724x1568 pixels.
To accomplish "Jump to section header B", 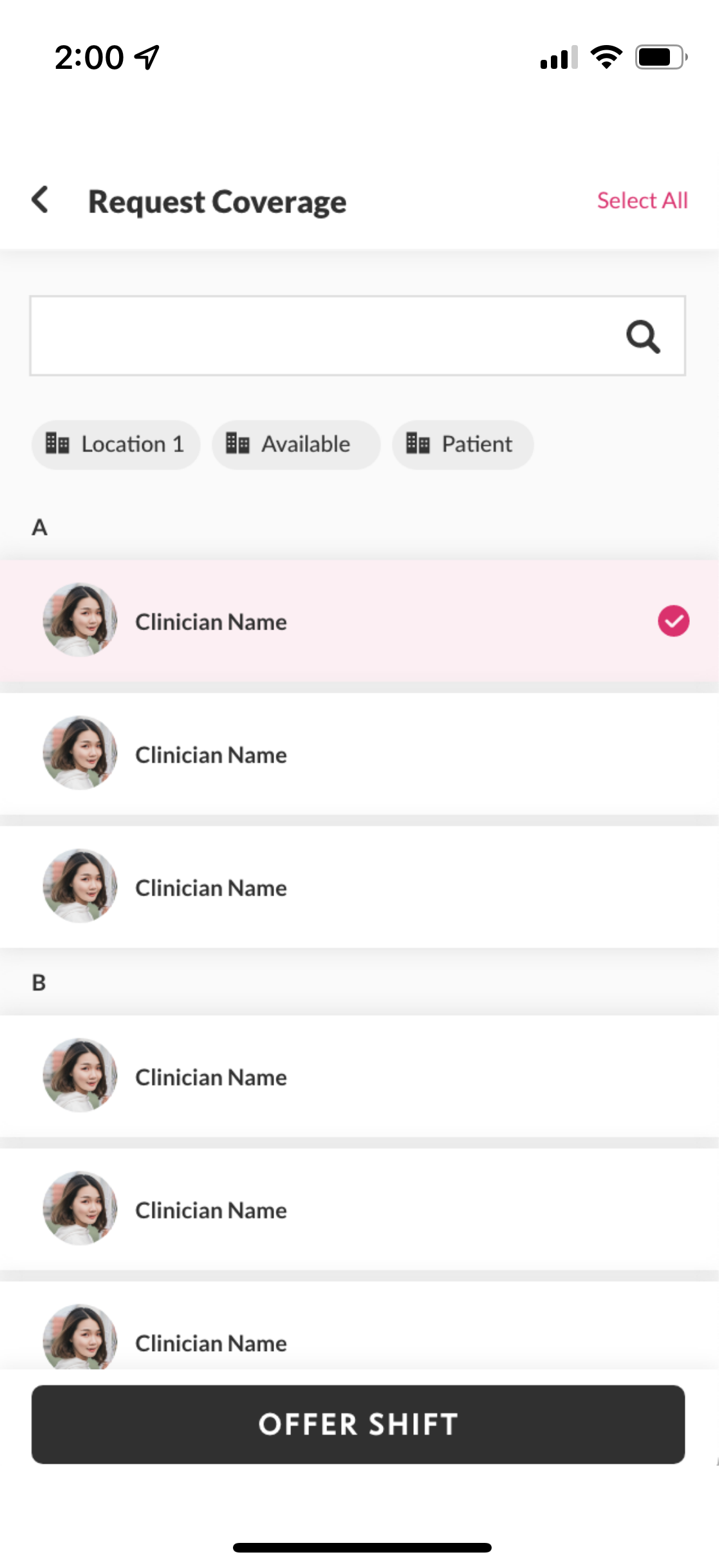I will [x=39, y=982].
